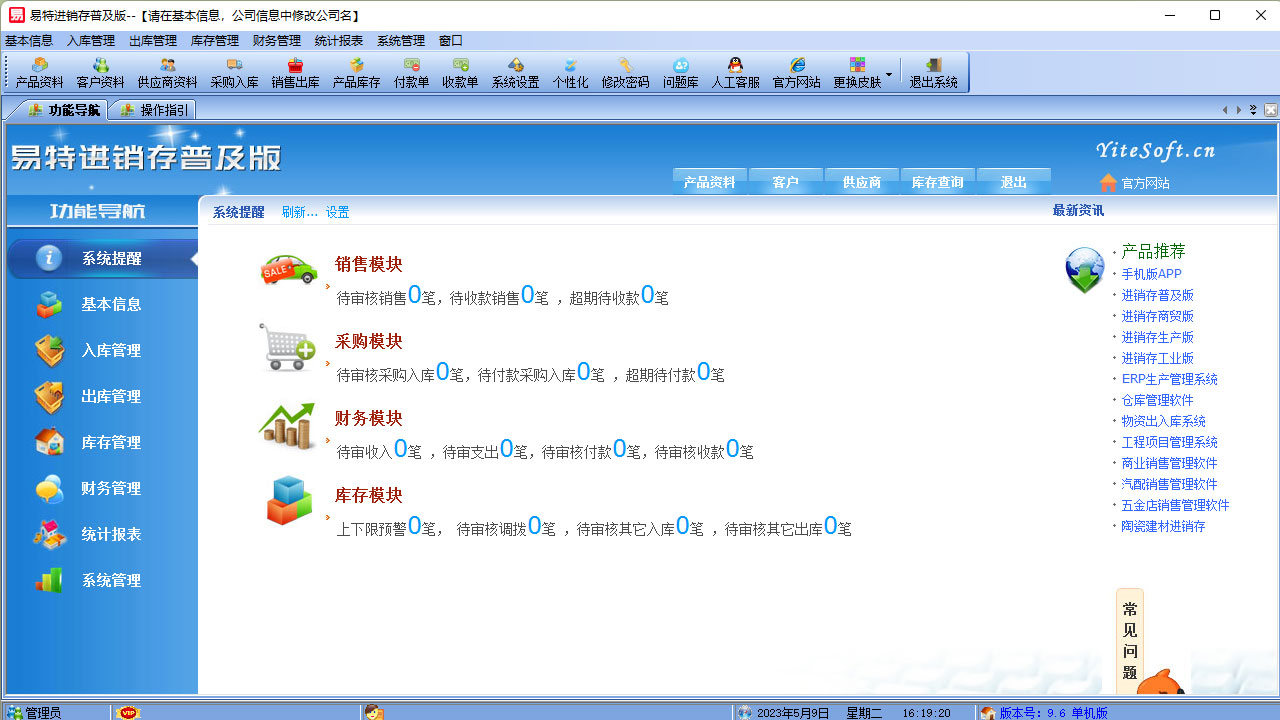Click the VIP badge in status bar
The image size is (1280, 720).
click(x=127, y=712)
